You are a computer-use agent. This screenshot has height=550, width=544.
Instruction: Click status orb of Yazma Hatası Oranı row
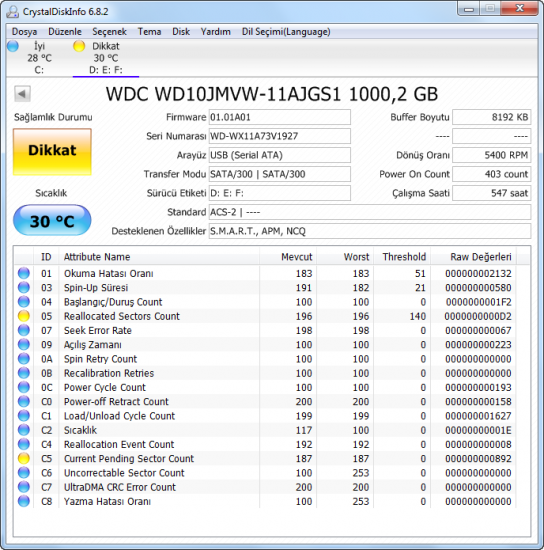pos(24,501)
